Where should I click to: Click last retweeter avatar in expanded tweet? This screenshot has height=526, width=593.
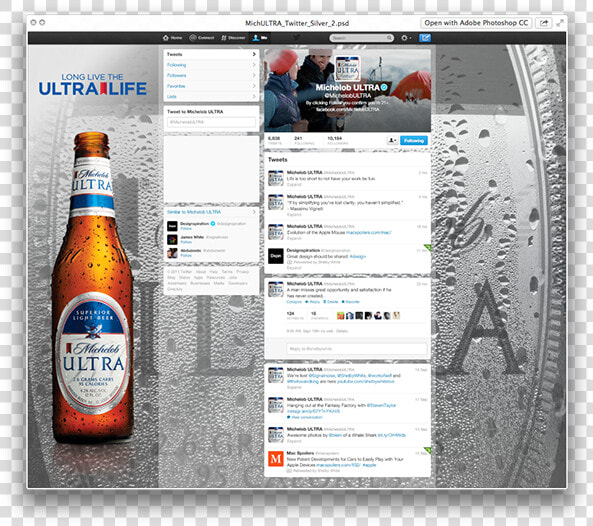396,315
